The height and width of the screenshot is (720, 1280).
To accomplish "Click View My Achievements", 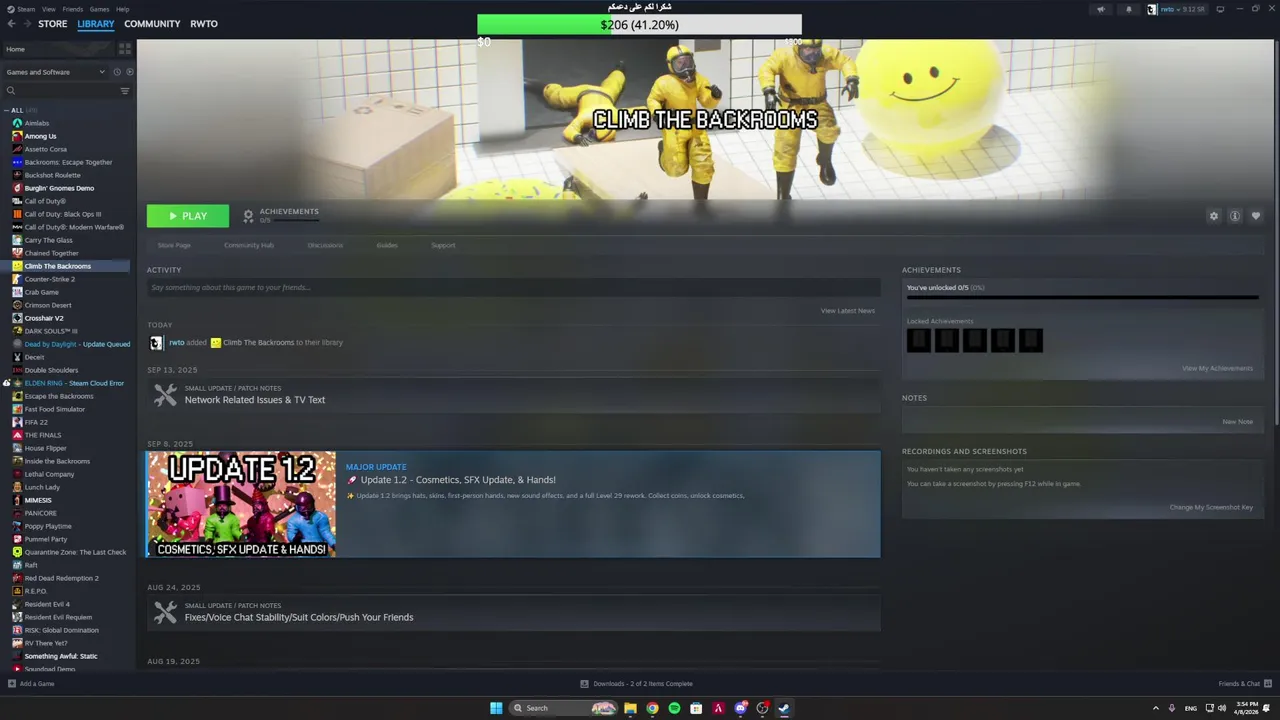I will [1217, 368].
